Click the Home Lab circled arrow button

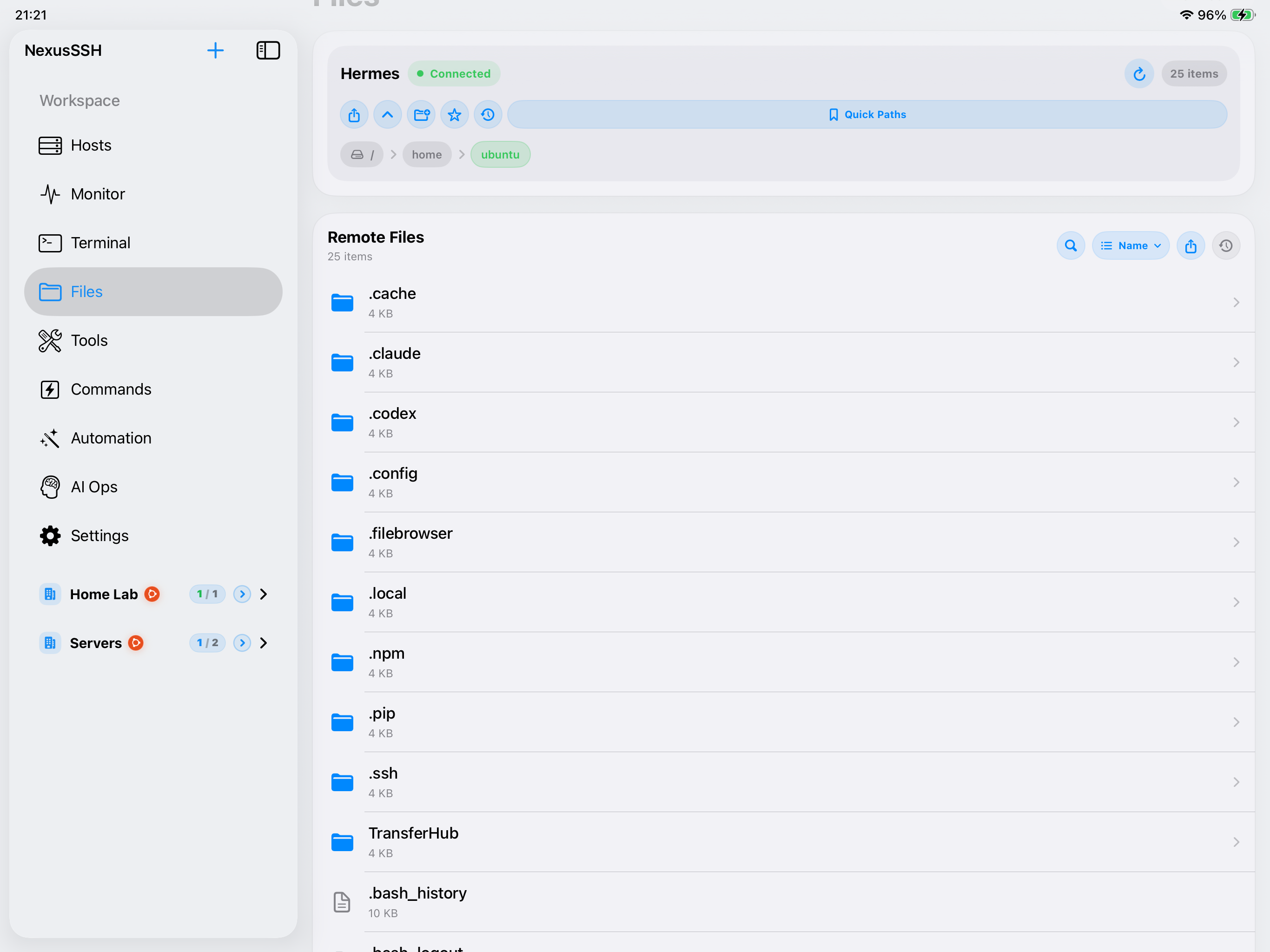(x=242, y=594)
